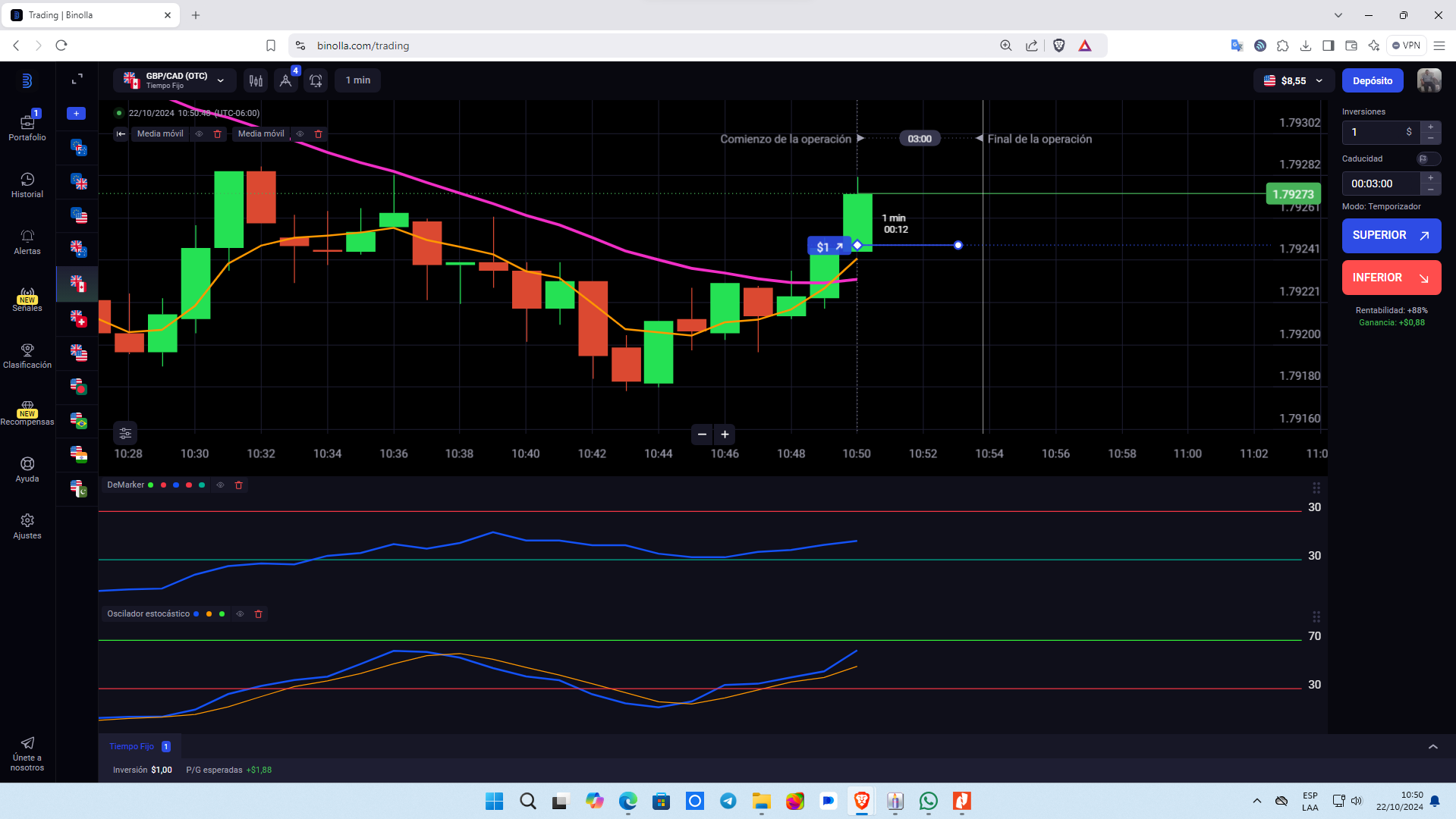
Task: Open Windows Start menu
Action: point(494,801)
